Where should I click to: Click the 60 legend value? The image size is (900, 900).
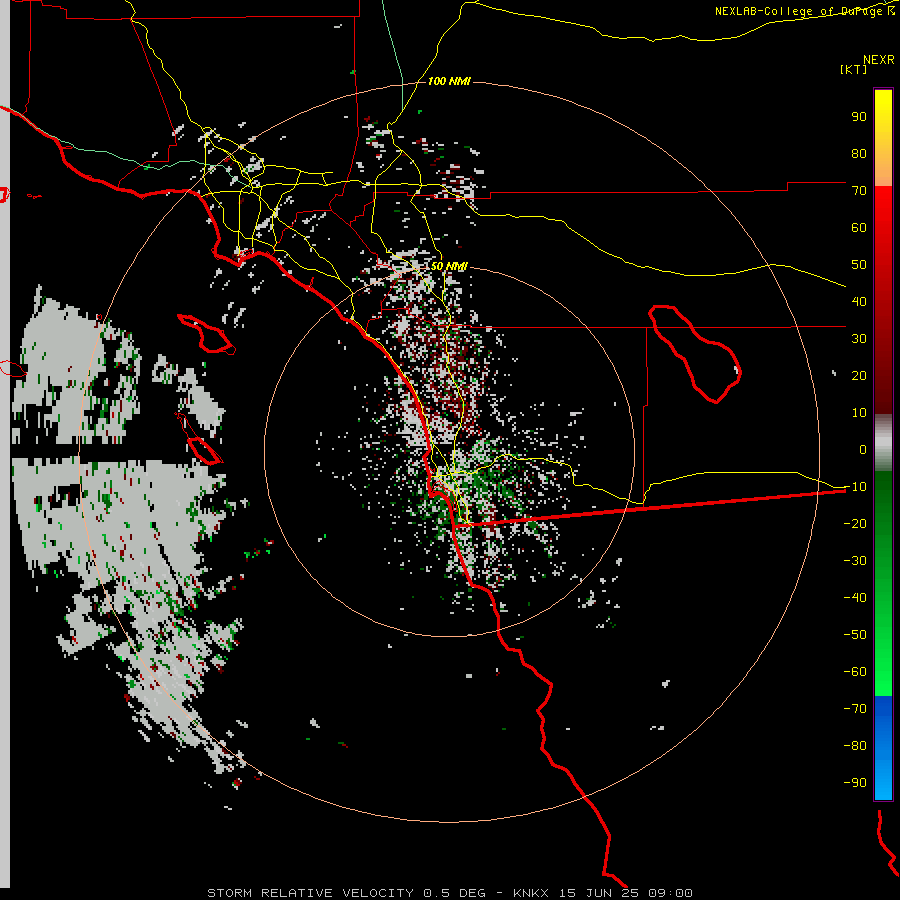pos(859,228)
